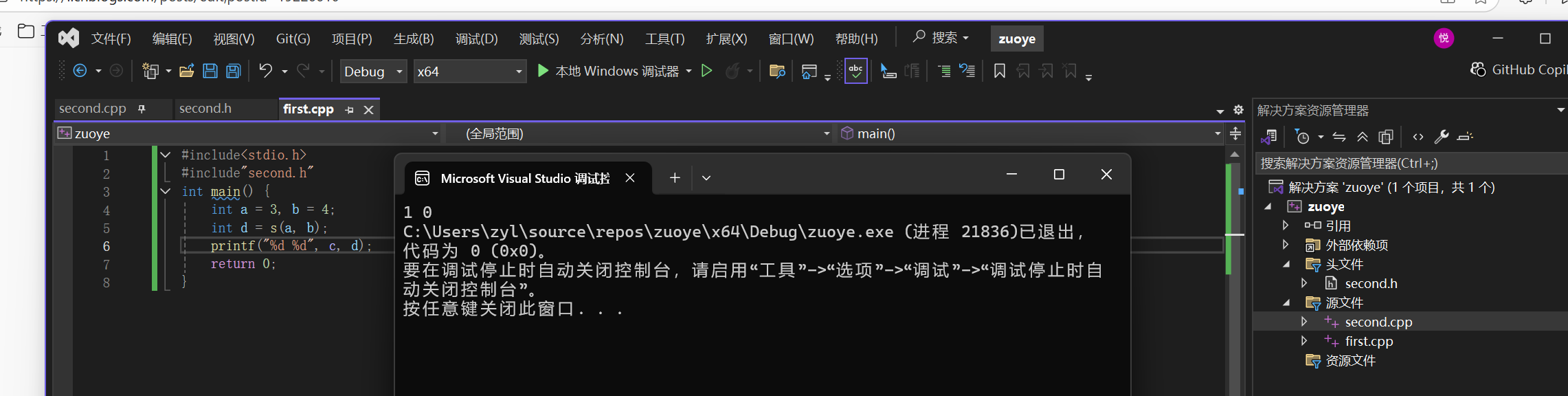This screenshot has width=1568, height=396.
Task: Open the Debug configuration dropdown
Action: 374,71
